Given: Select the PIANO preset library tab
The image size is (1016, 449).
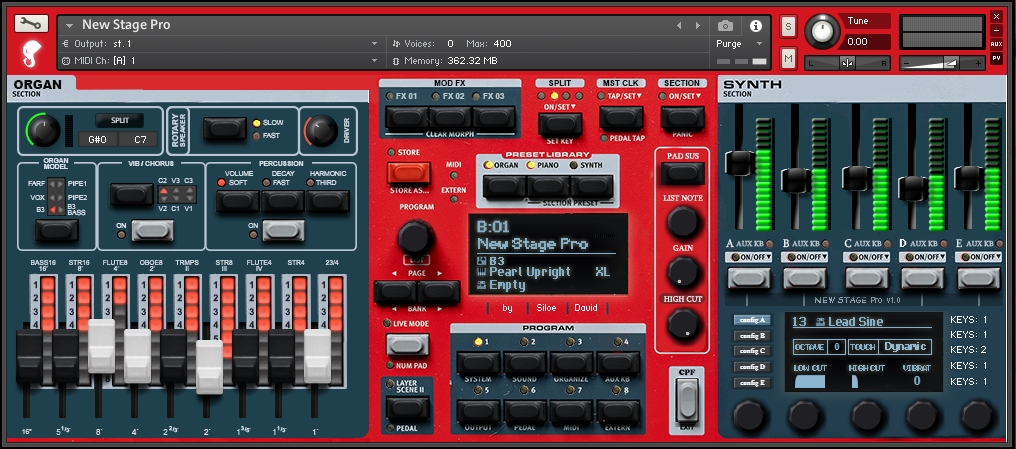Looking at the screenshot, I should tap(548, 186).
